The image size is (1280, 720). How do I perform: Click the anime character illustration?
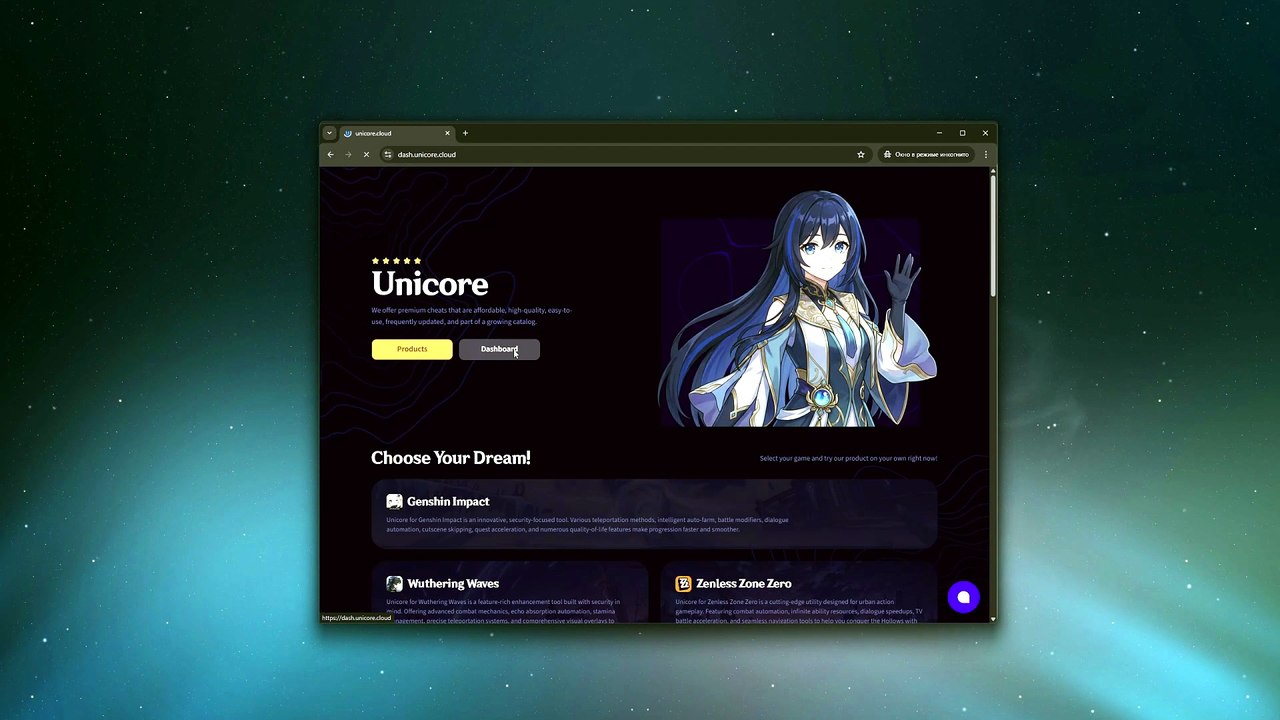[797, 308]
